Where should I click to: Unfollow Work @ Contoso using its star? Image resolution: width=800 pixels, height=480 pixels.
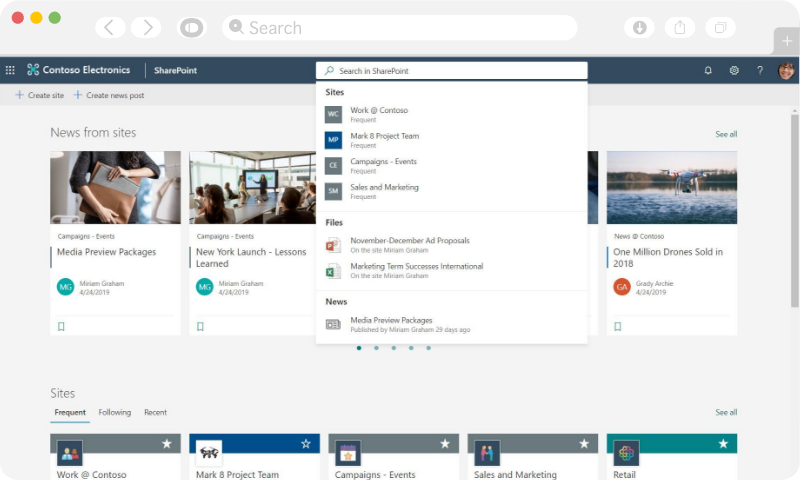click(167, 443)
